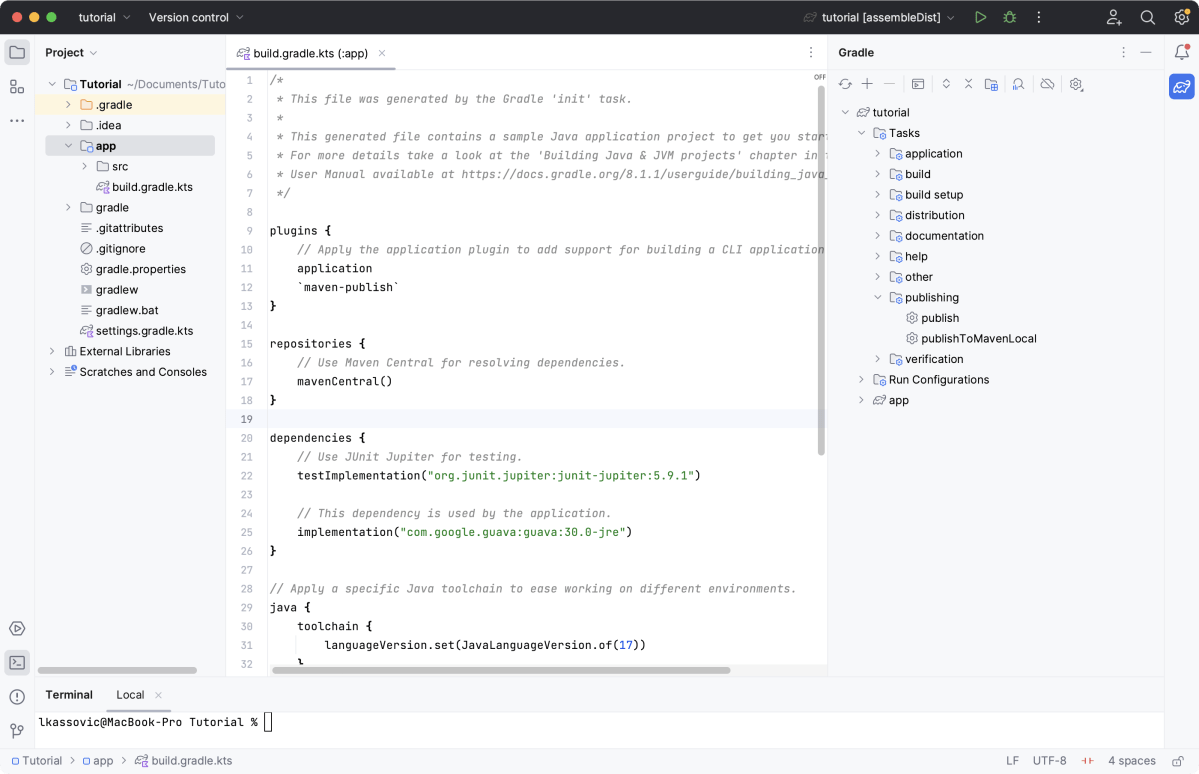Click UTF-8 encoding in status bar

pos(1049,761)
